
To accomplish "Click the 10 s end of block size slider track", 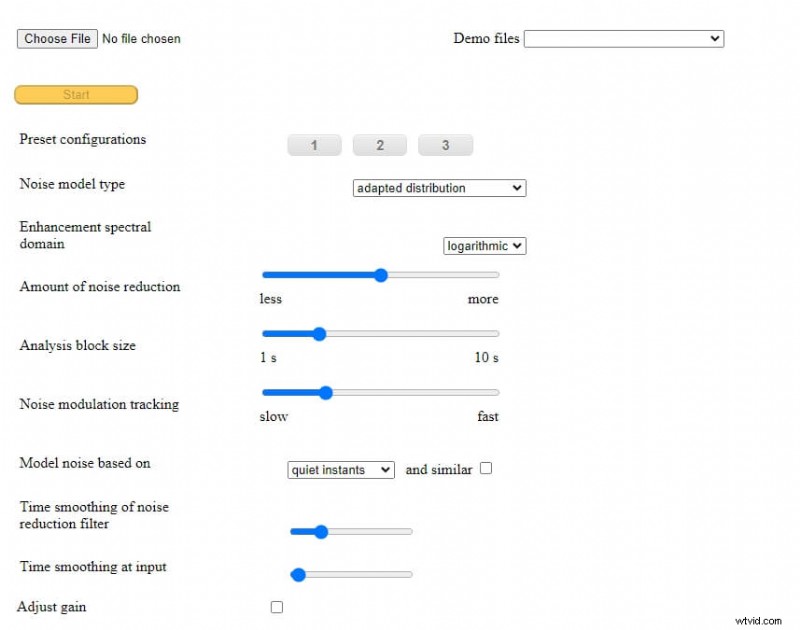I will pyautogui.click(x=494, y=334).
